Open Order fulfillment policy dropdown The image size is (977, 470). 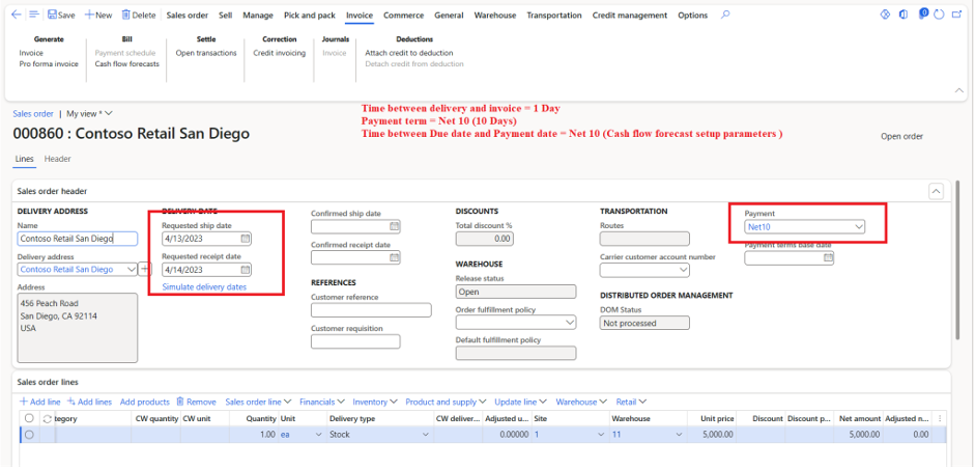point(570,322)
